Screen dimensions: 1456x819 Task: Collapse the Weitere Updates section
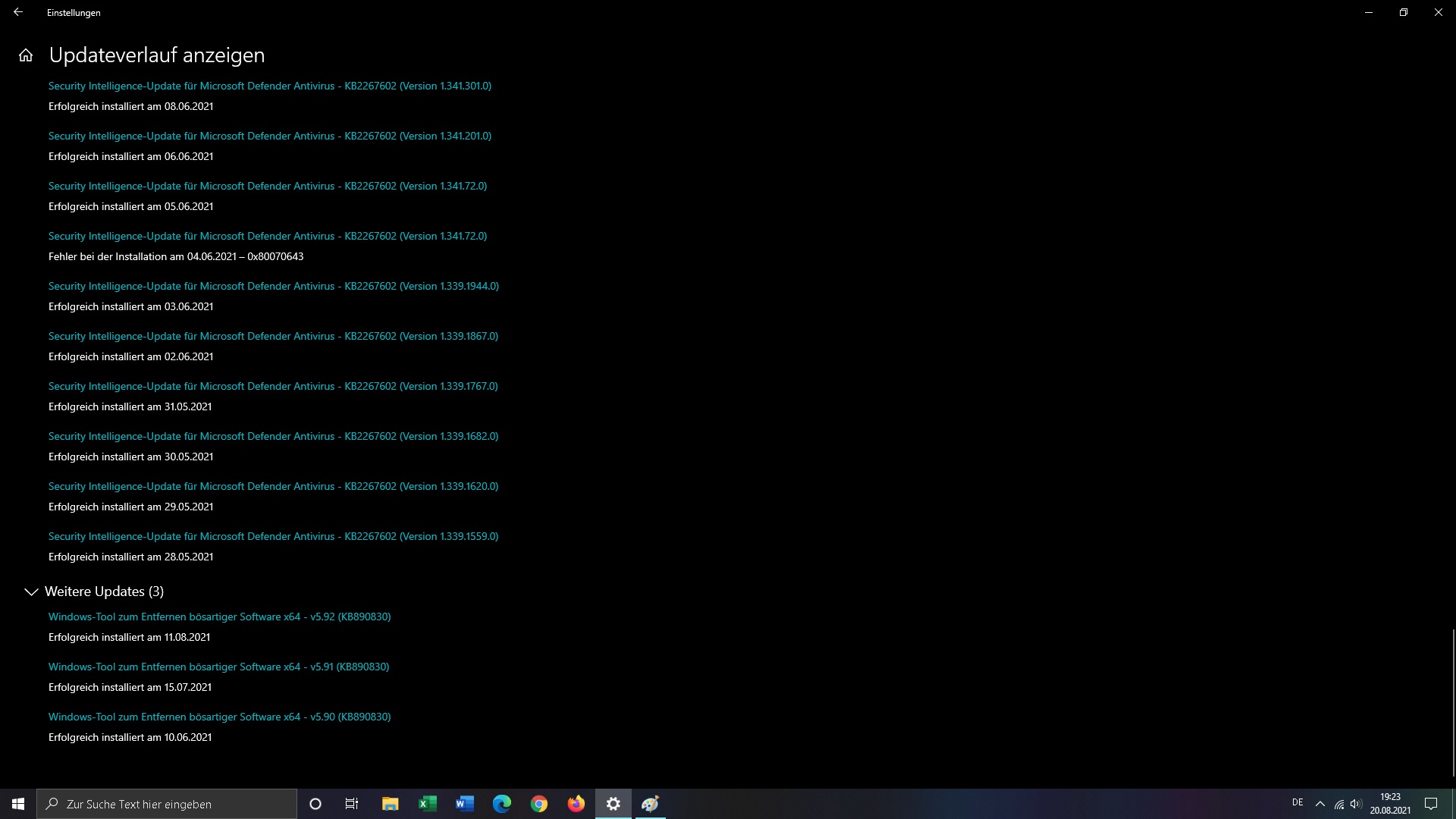[x=31, y=591]
